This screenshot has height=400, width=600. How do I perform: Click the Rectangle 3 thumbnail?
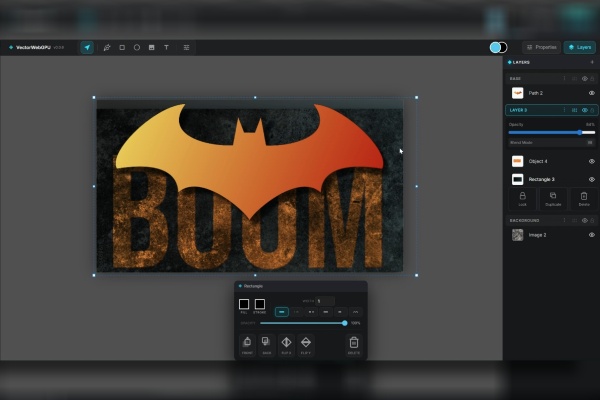pos(518,179)
